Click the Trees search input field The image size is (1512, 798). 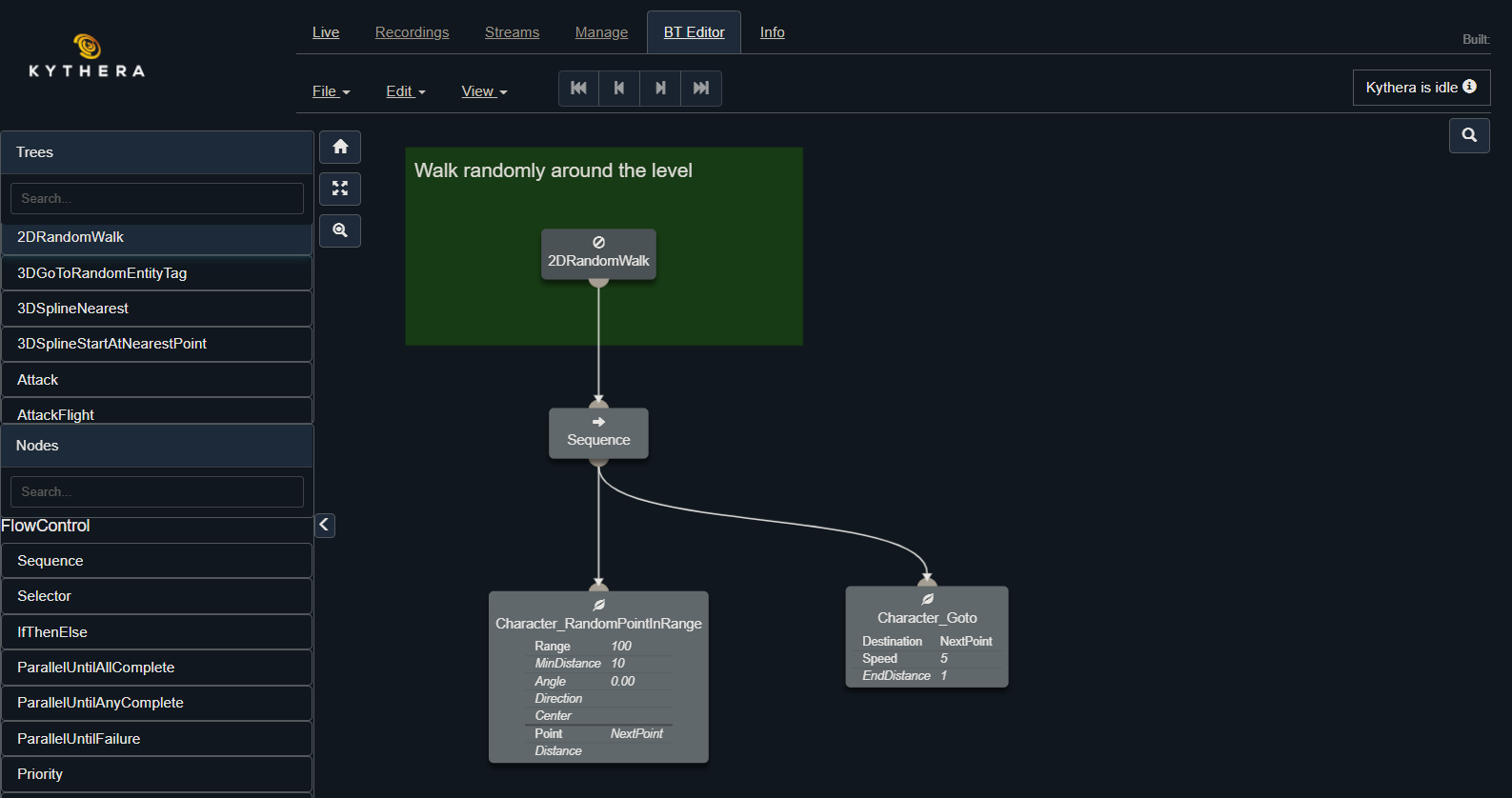[157, 198]
